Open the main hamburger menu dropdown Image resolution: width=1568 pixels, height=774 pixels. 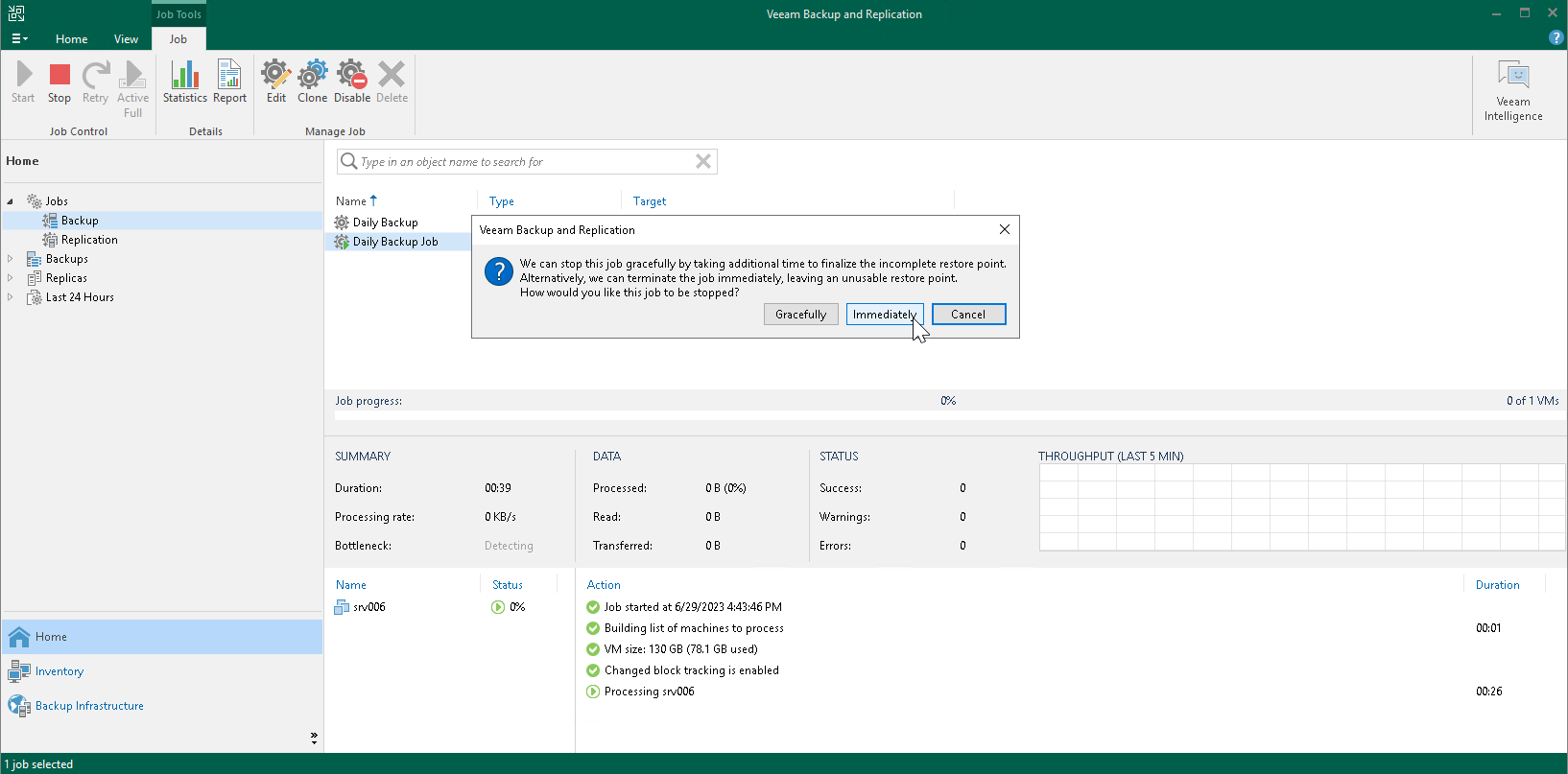click(19, 39)
